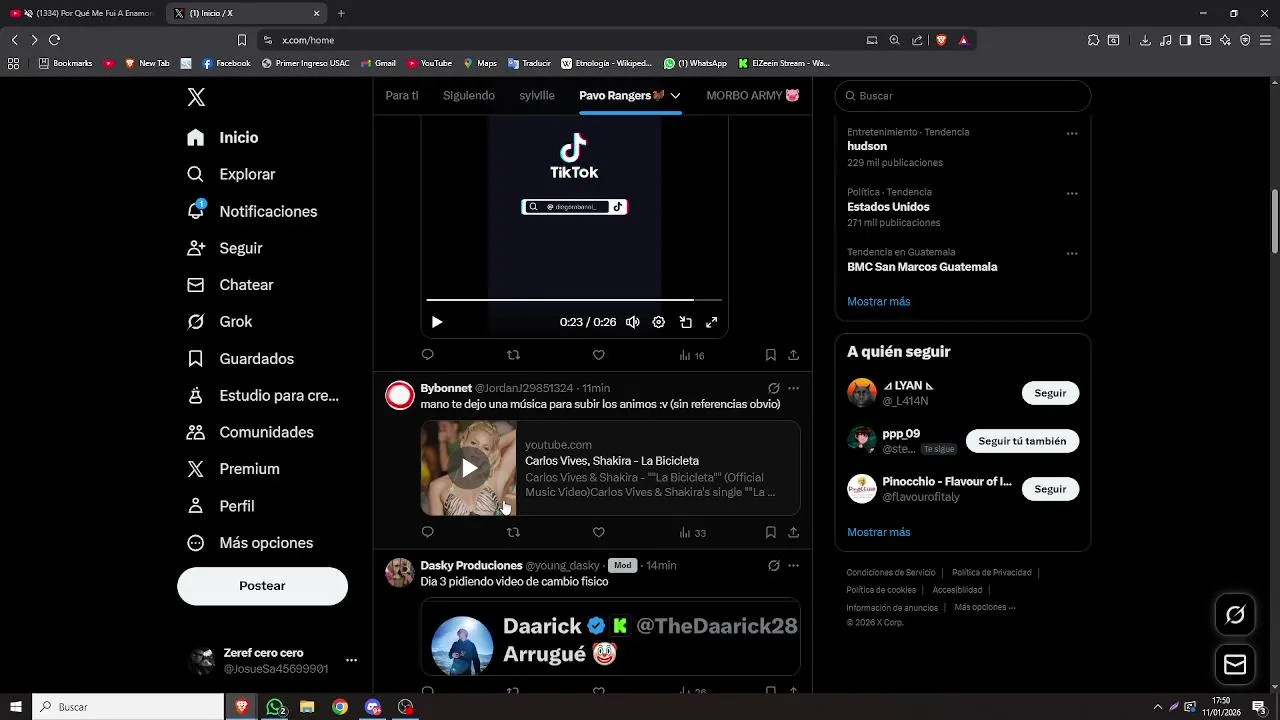View analytics with 33 views
This screenshot has width=1280, height=720.
[x=693, y=533]
